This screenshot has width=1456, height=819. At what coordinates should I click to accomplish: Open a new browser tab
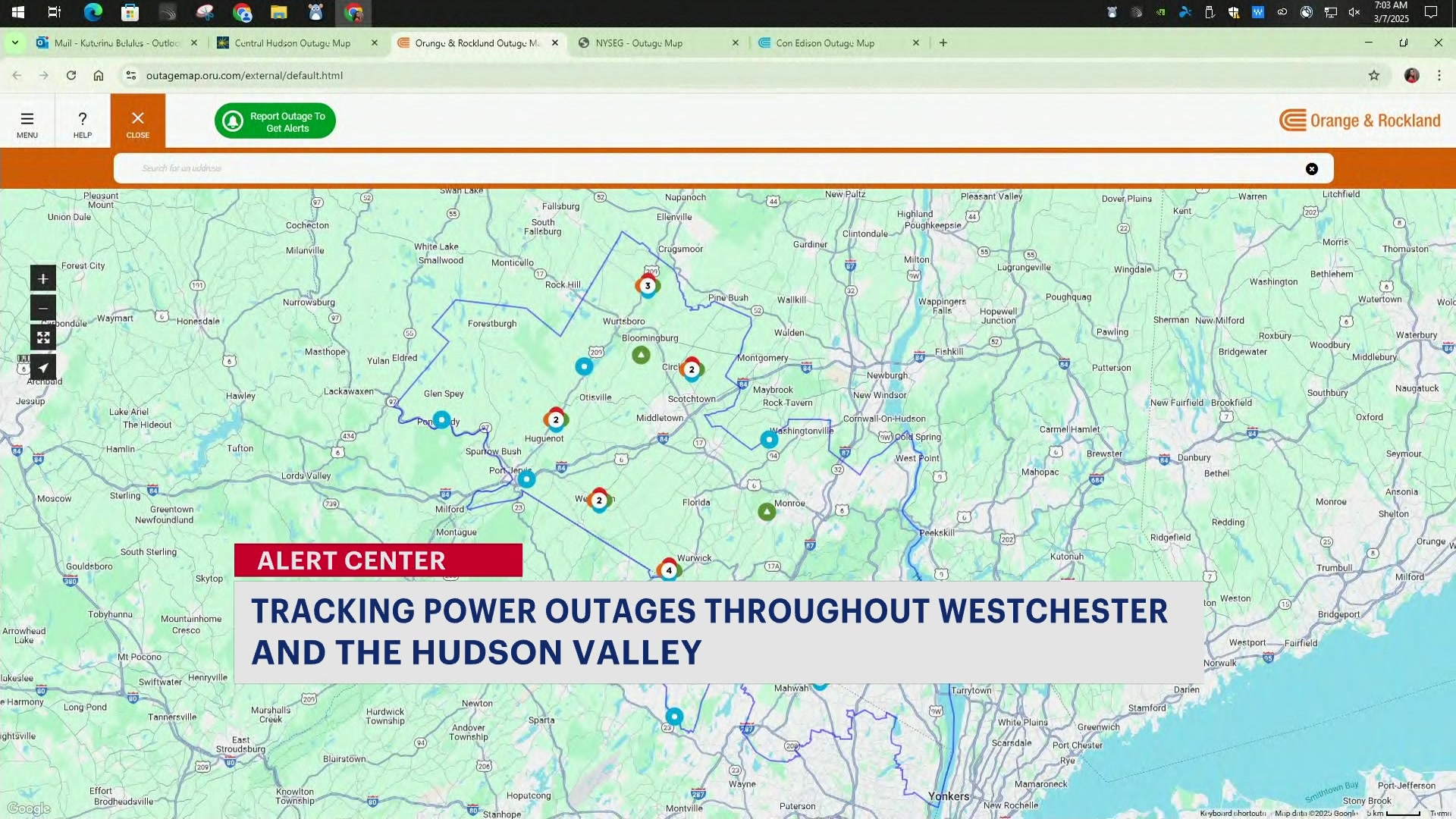pos(943,43)
